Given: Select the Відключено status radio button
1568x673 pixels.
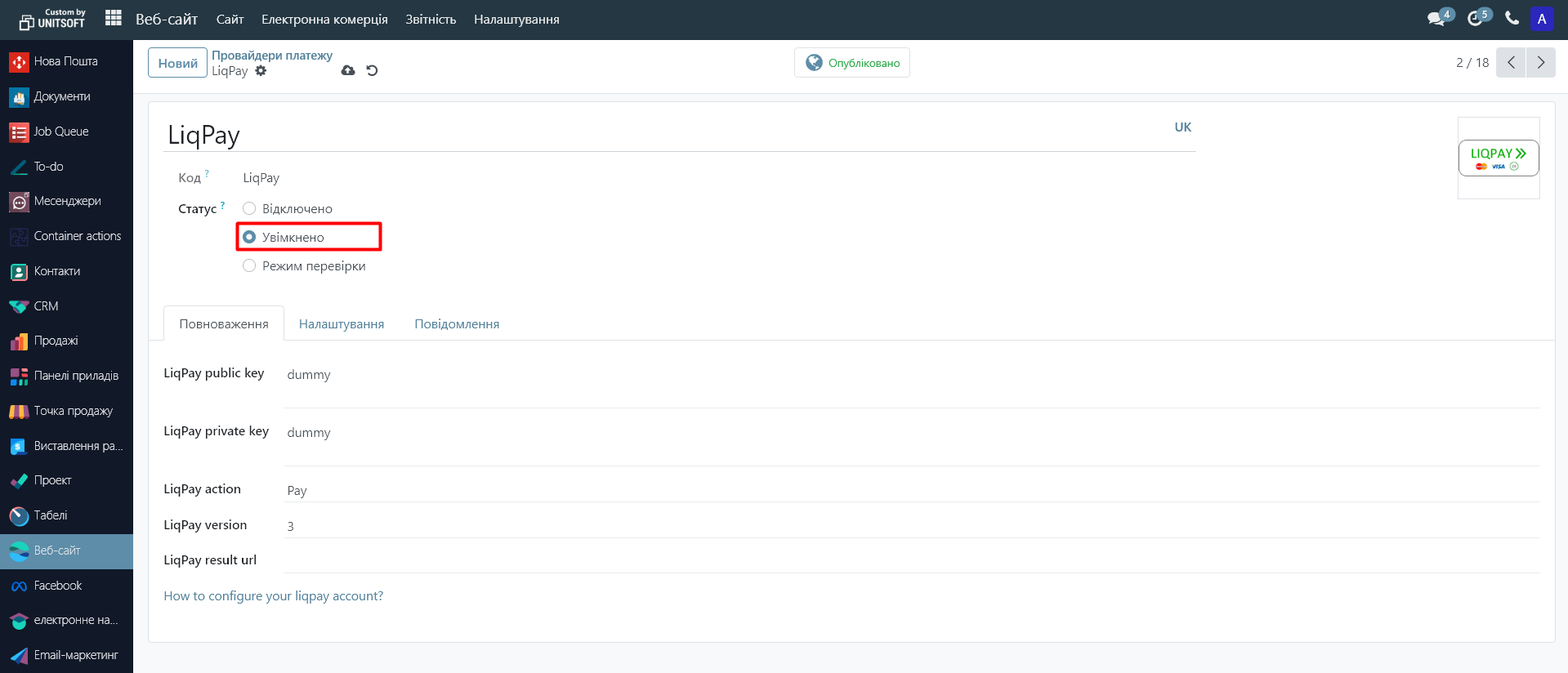Looking at the screenshot, I should 249,208.
